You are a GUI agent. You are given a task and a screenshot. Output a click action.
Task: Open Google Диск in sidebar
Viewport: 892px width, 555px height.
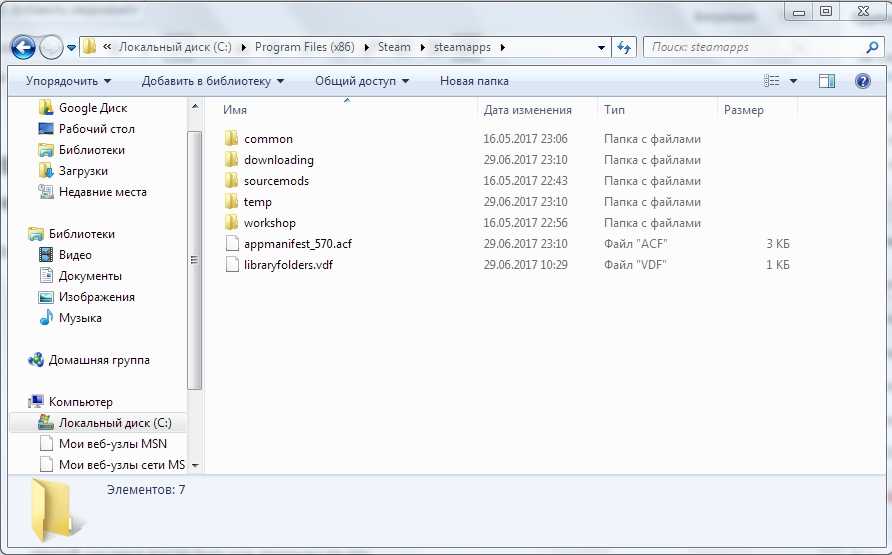tap(93, 108)
